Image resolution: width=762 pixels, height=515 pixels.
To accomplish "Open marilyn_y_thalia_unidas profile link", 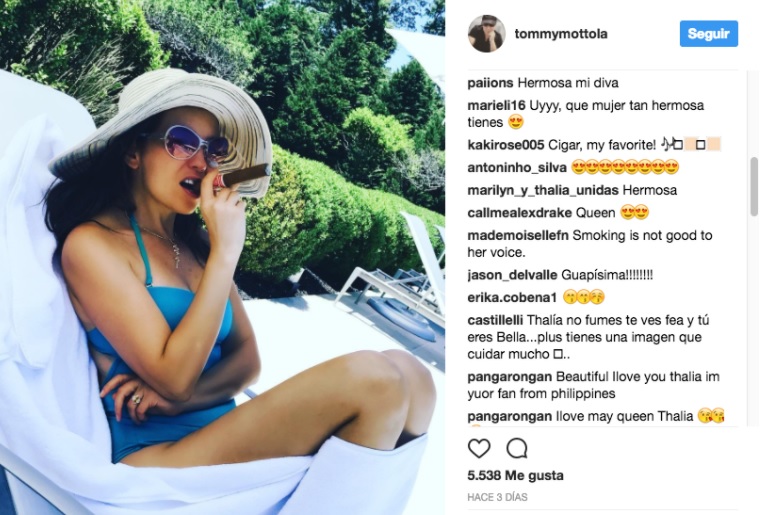I will [x=542, y=190].
